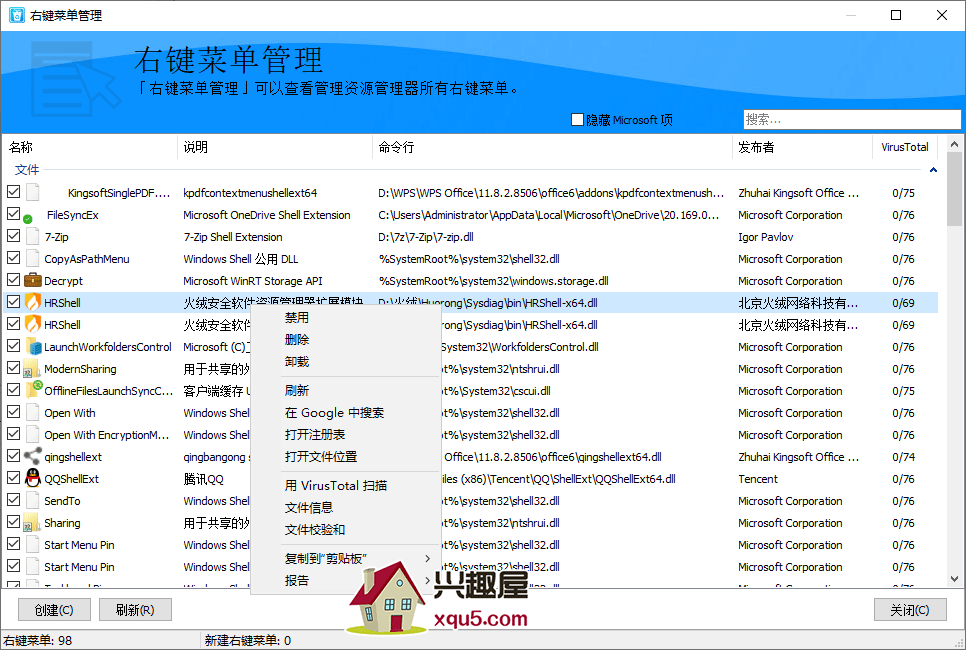Click the ModernSharing entry icon
The width and height of the screenshot is (966, 650).
(x=33, y=369)
